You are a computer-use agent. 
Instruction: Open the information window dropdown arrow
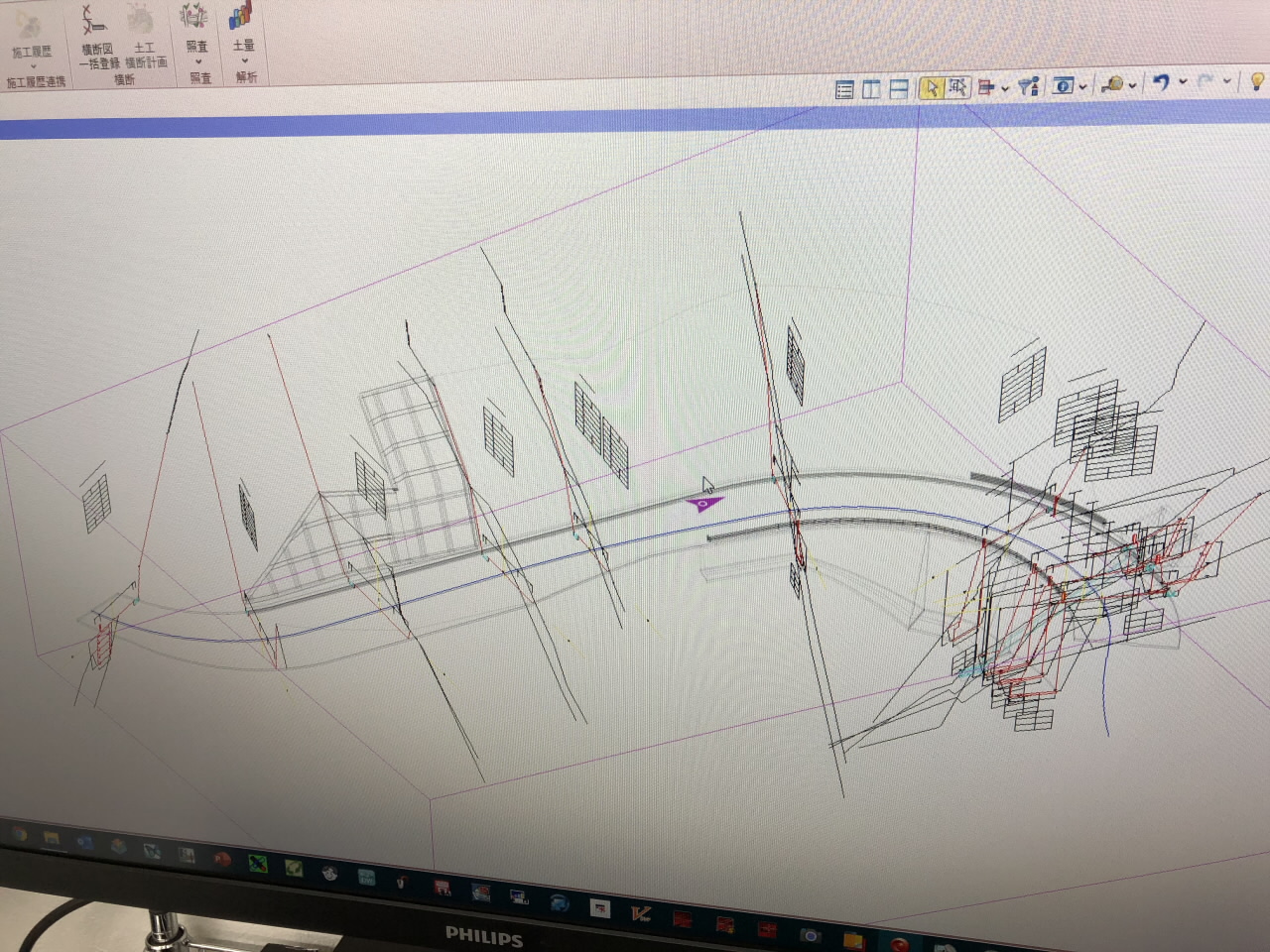click(x=1082, y=86)
